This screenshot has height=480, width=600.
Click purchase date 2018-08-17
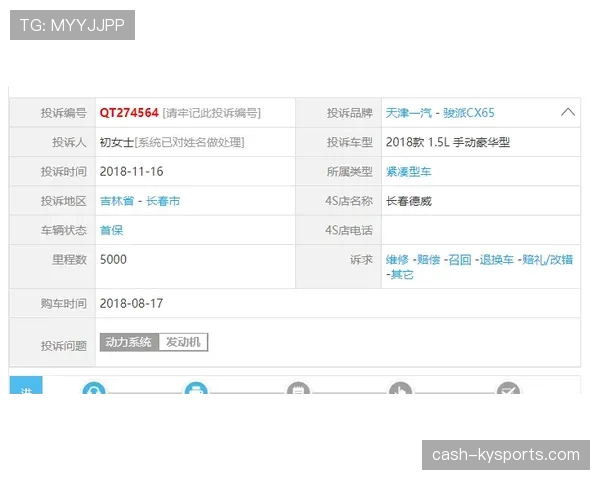coord(132,304)
